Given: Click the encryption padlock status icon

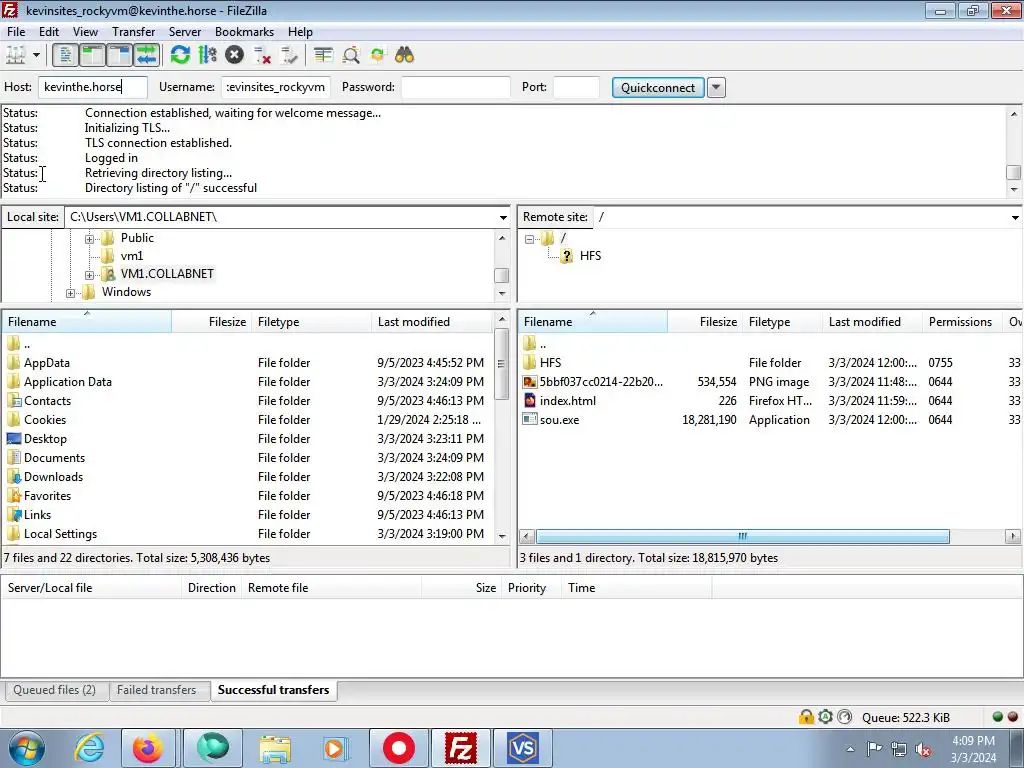Looking at the screenshot, I should point(806,717).
